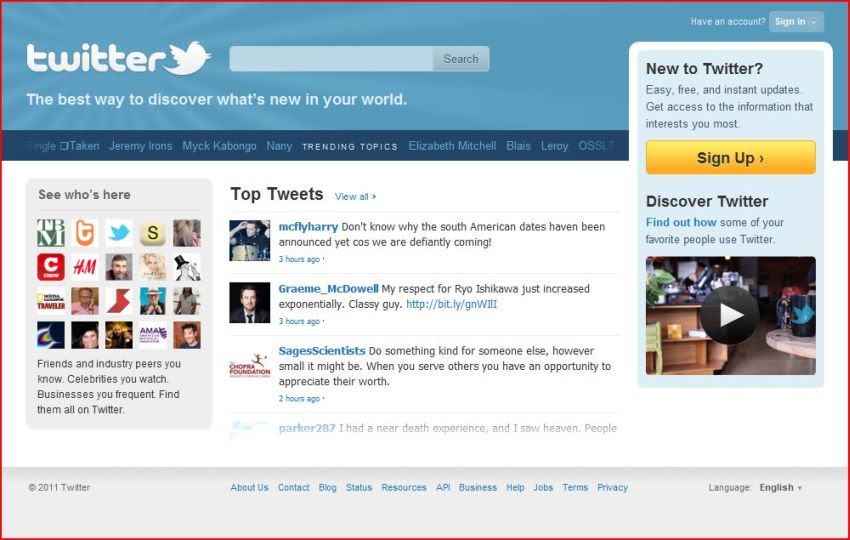This screenshot has height=540, width=850.
Task: Expand View all top tweets
Action: (x=355, y=196)
